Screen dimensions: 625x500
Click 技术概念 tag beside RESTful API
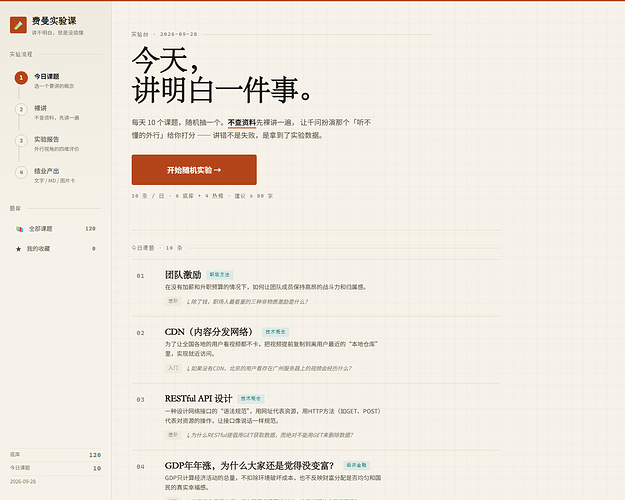click(251, 398)
